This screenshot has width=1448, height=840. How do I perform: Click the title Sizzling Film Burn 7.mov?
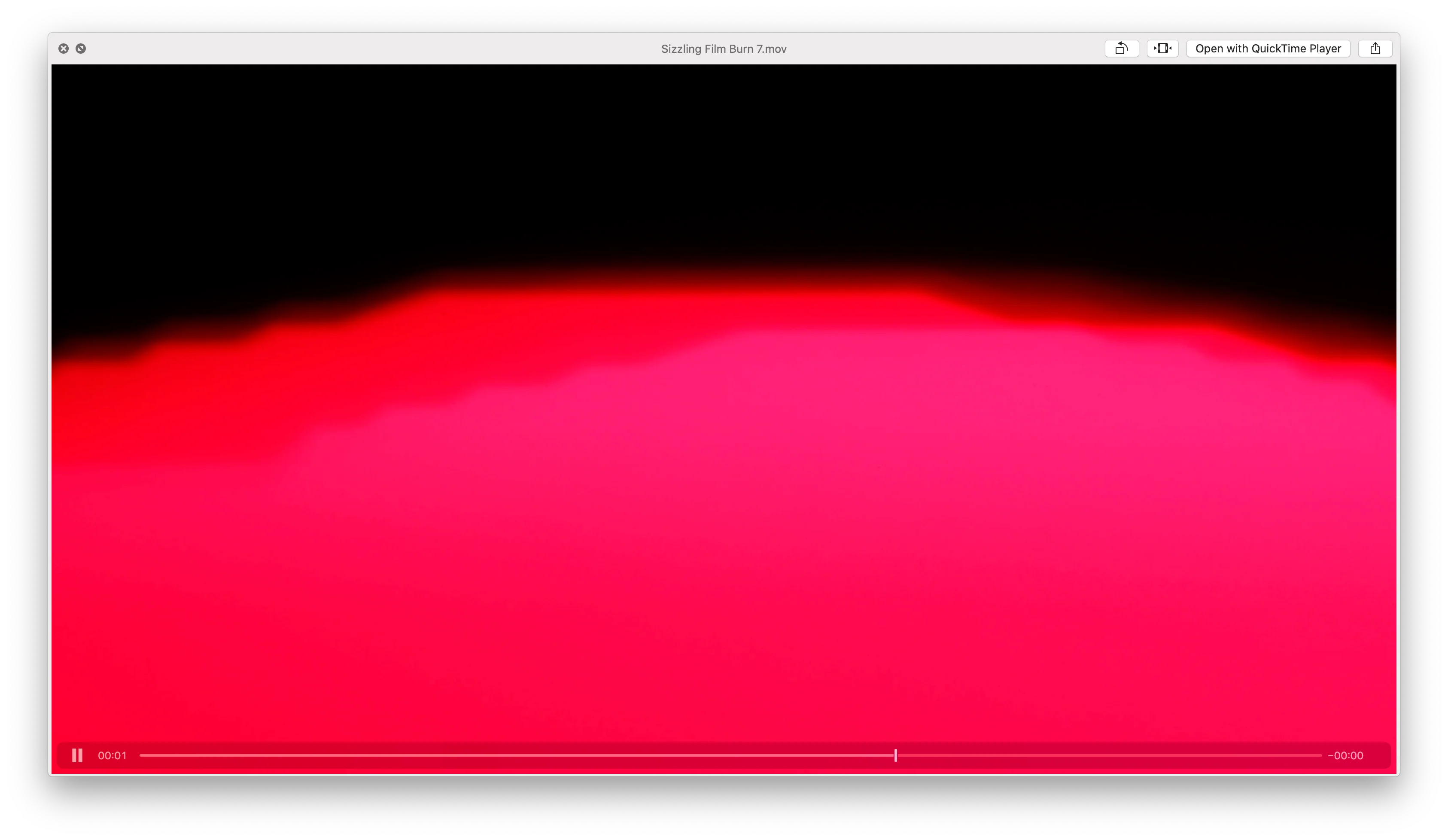point(724,49)
